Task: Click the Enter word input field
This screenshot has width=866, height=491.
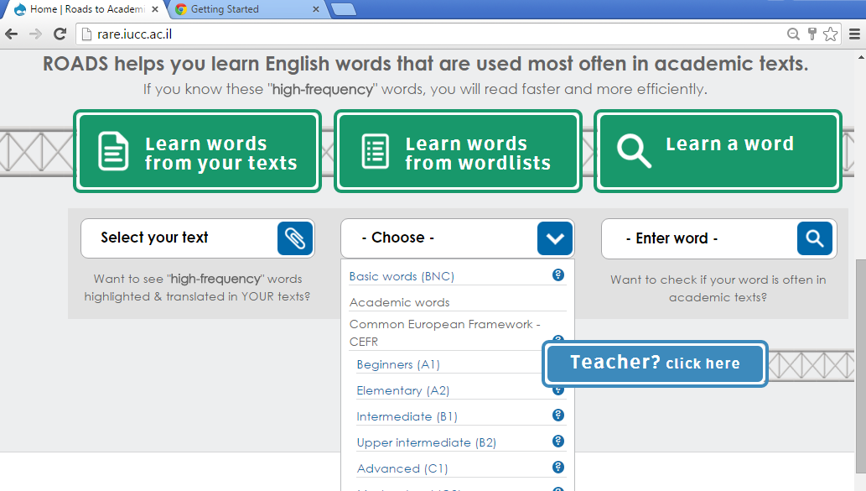Action: click(719, 239)
